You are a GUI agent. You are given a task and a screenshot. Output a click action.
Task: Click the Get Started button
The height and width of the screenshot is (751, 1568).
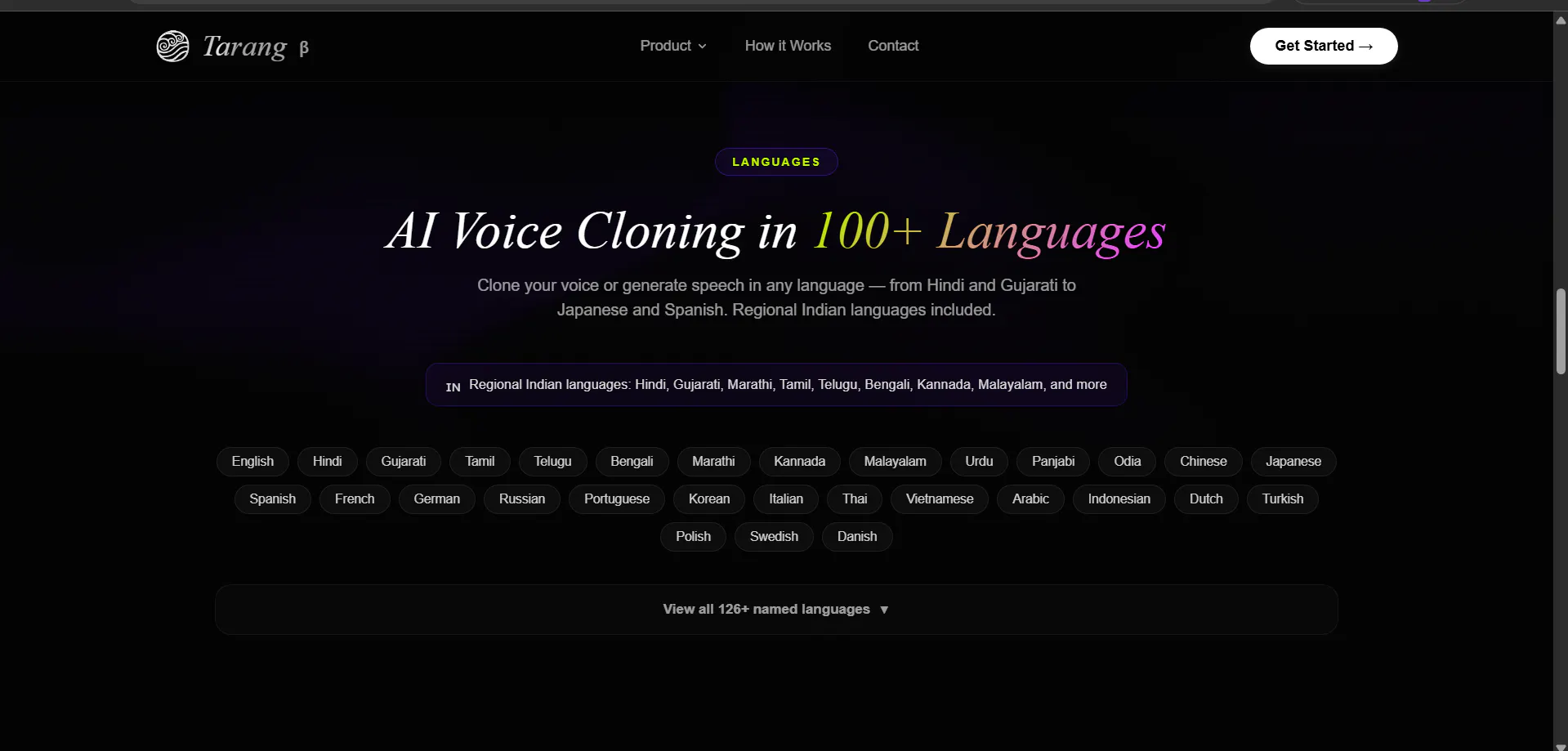pyautogui.click(x=1324, y=46)
